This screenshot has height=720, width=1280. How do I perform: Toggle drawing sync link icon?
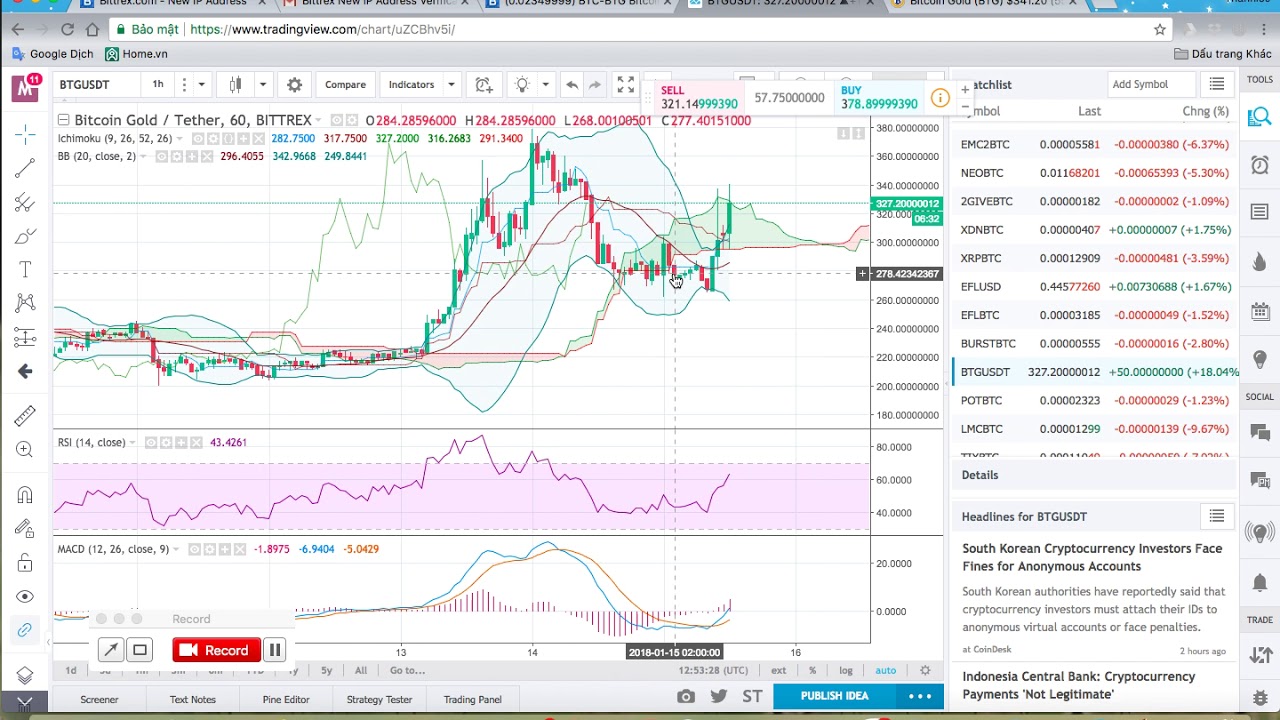[26, 630]
